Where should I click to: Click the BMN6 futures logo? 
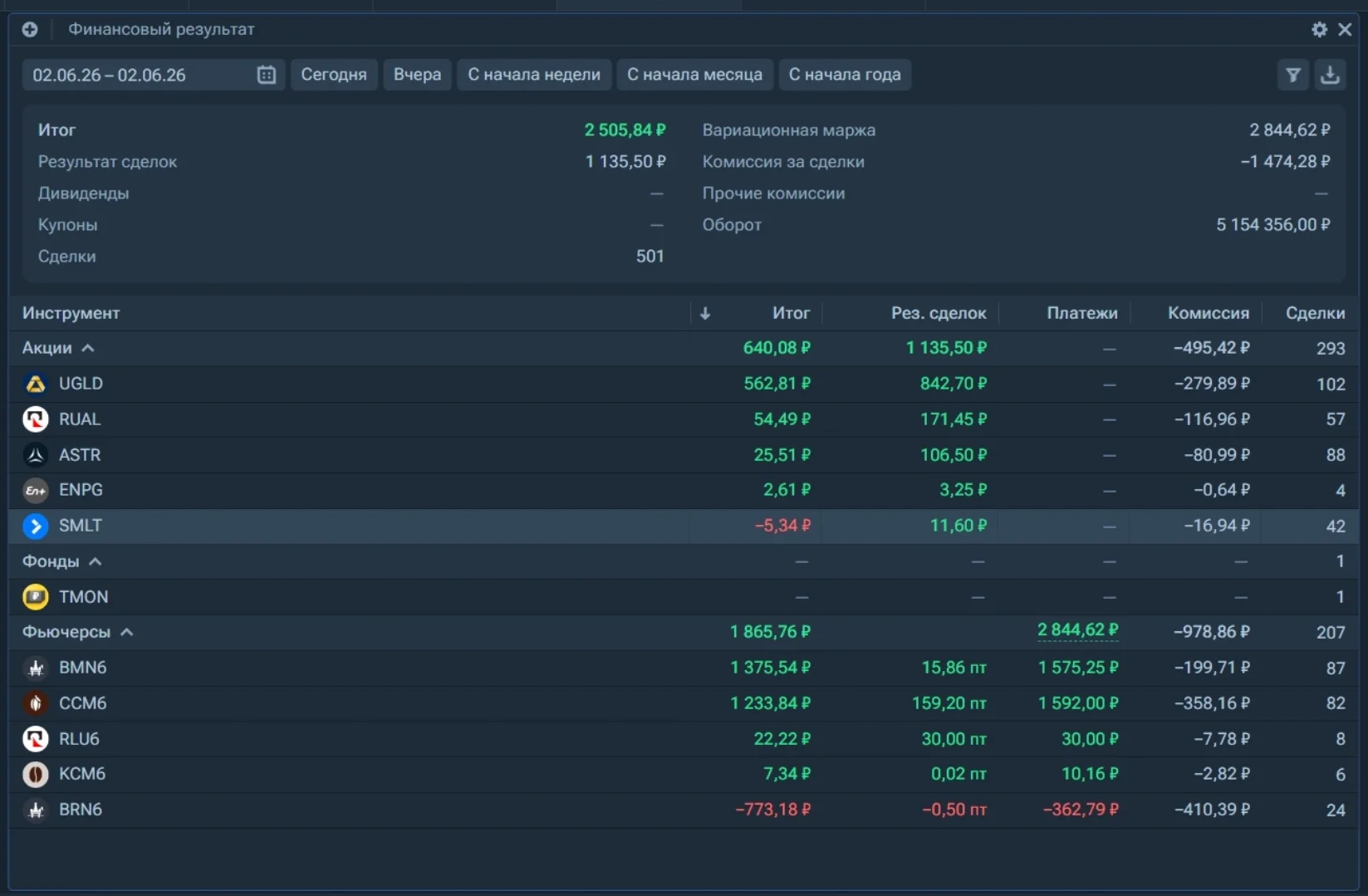[35, 668]
